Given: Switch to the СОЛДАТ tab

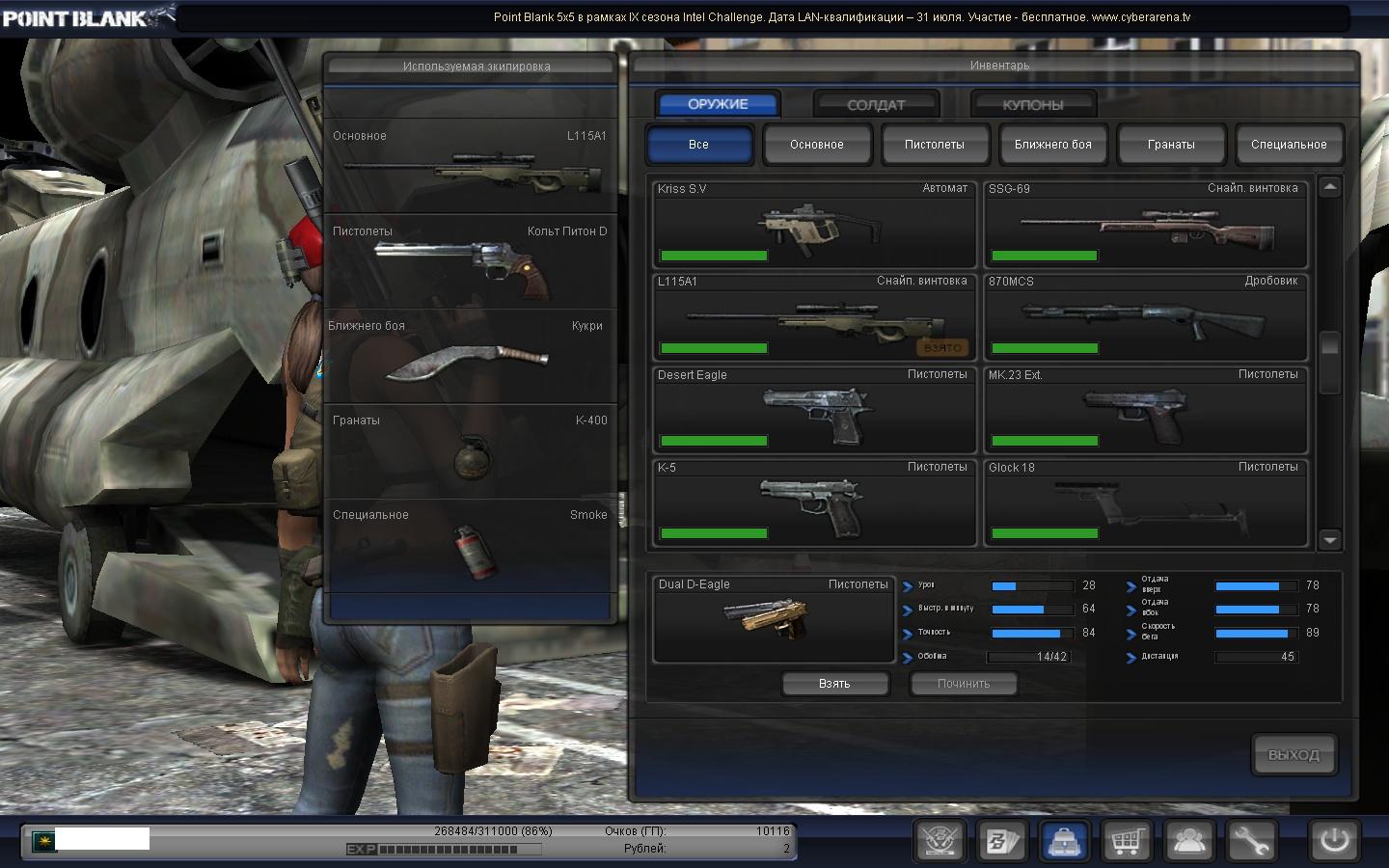Looking at the screenshot, I should (876, 104).
